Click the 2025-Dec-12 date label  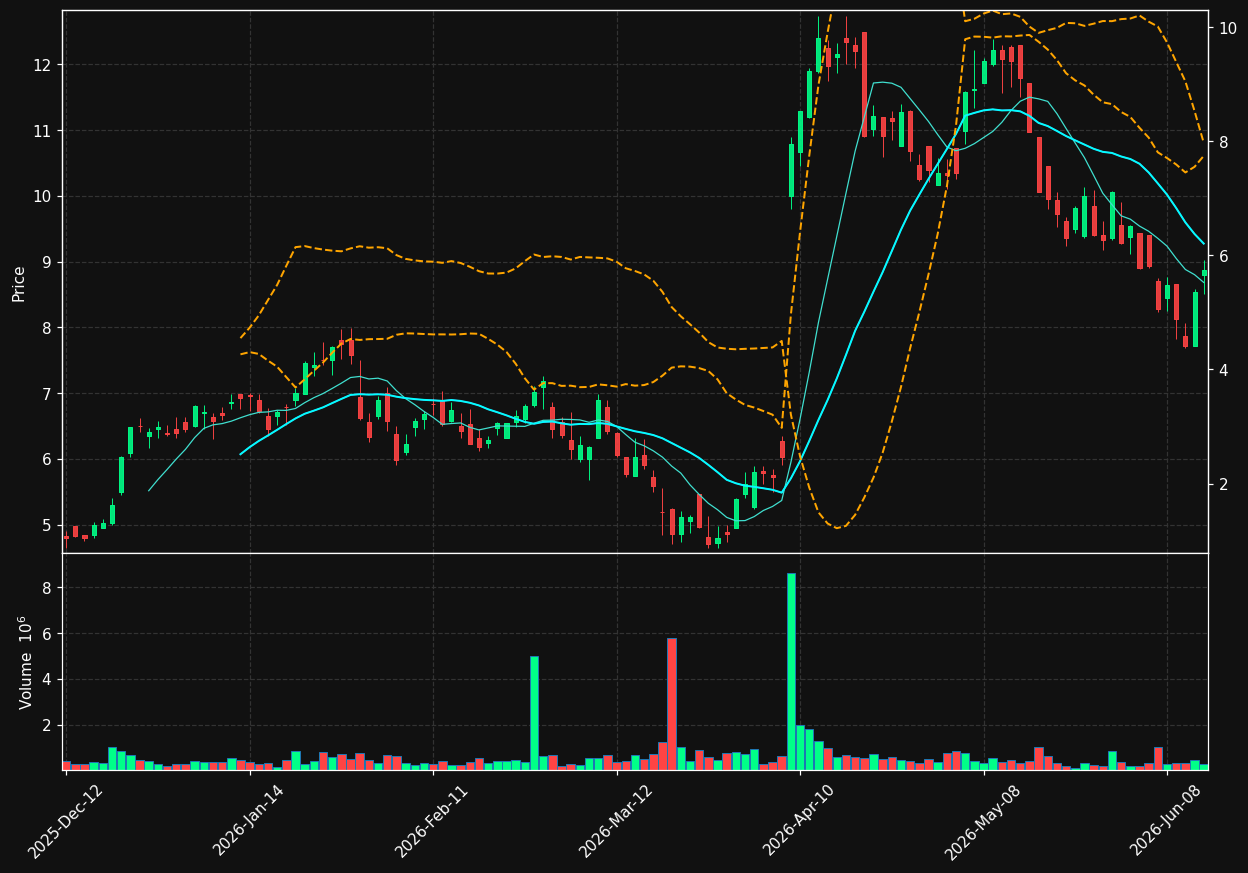[66, 820]
